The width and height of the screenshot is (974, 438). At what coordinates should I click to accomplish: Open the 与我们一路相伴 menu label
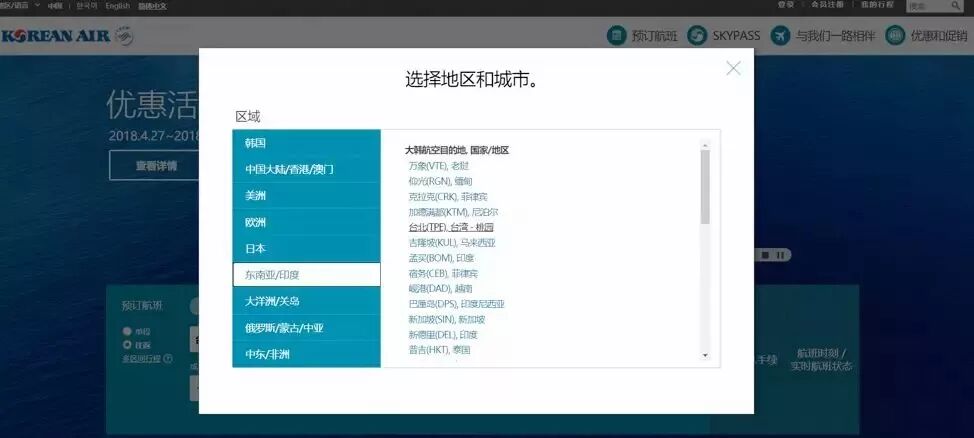click(835, 36)
